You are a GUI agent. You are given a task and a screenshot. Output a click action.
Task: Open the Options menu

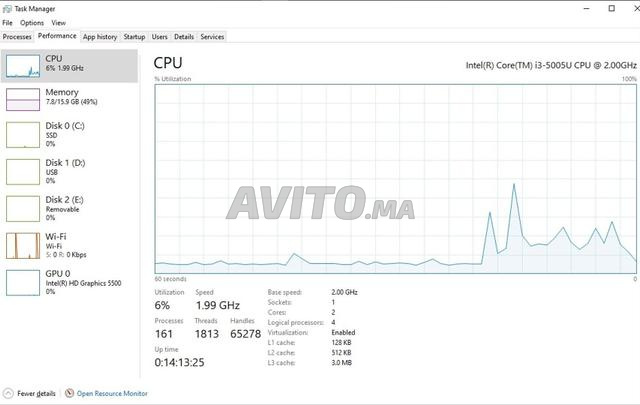32,22
